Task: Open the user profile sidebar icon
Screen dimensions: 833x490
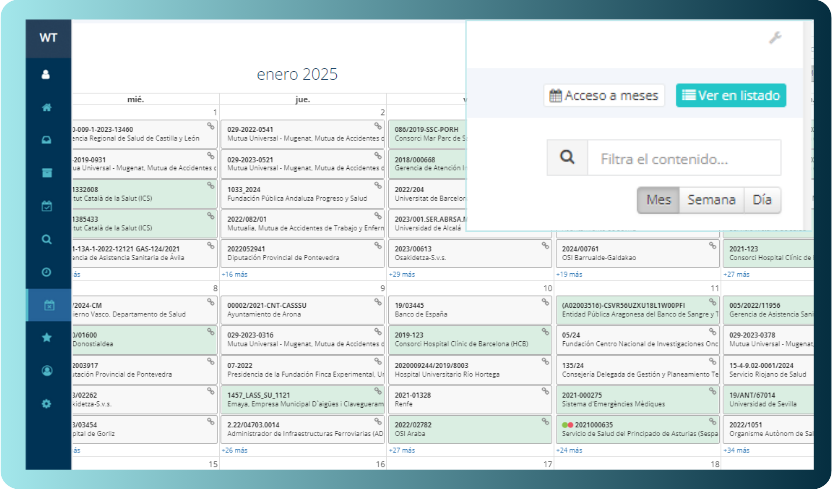Action: 47,74
